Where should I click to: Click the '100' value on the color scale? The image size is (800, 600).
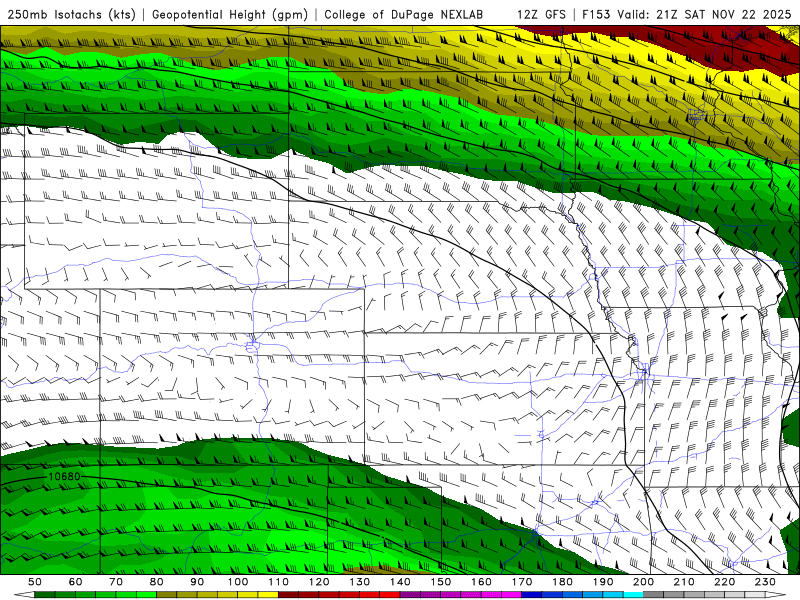click(x=238, y=582)
